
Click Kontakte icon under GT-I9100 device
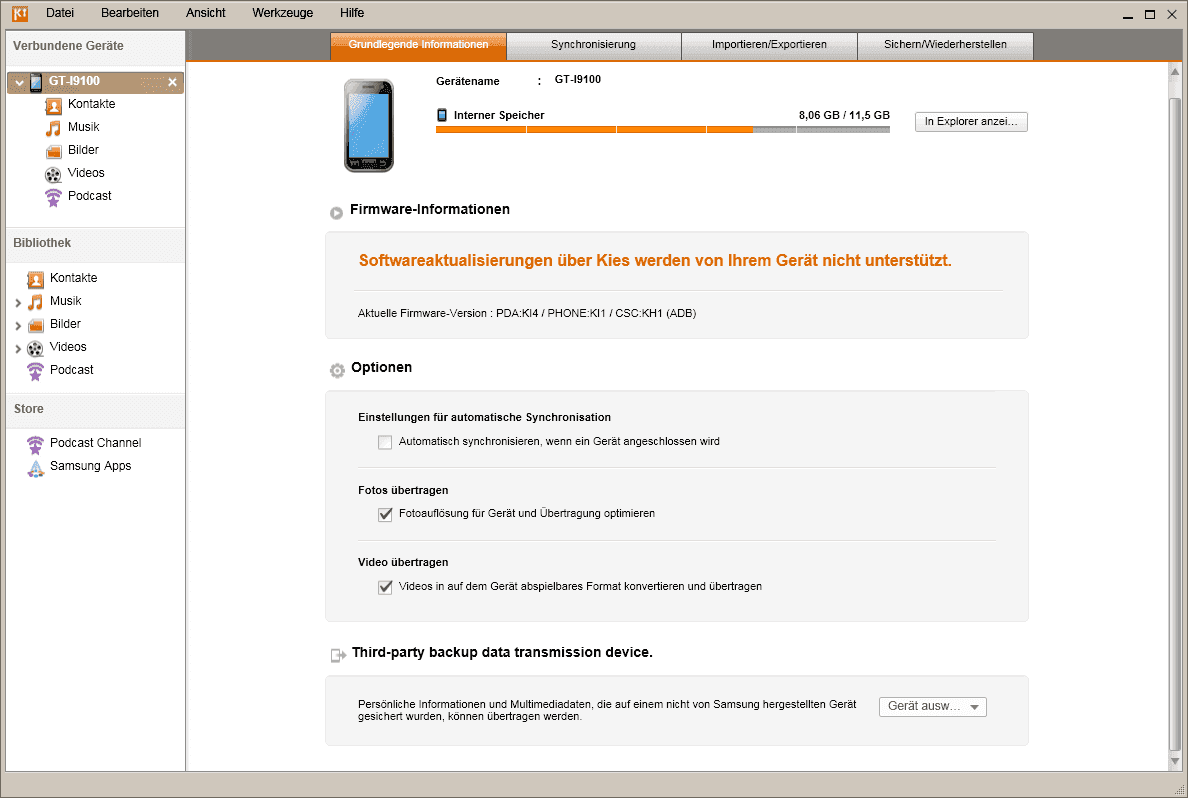(53, 105)
